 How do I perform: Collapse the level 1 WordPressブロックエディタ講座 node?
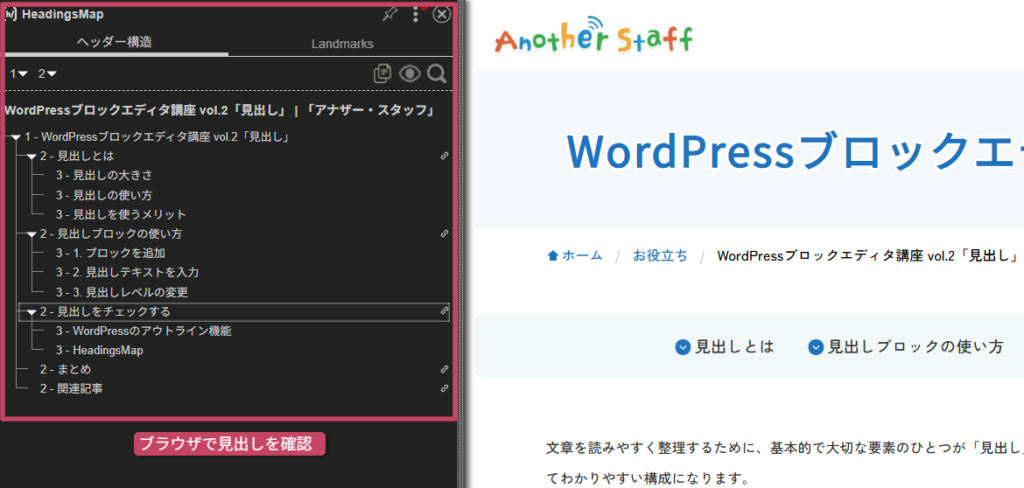click(x=16, y=138)
